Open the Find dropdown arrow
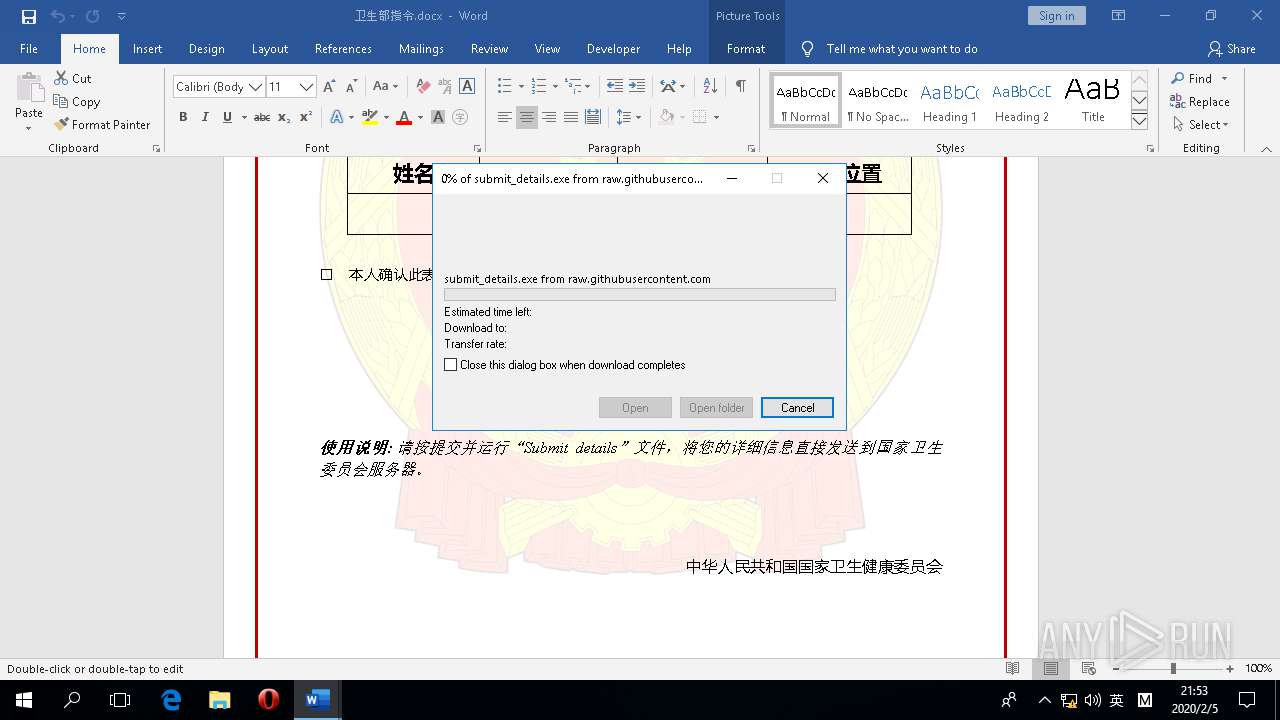The image size is (1280, 720). click(x=1224, y=78)
